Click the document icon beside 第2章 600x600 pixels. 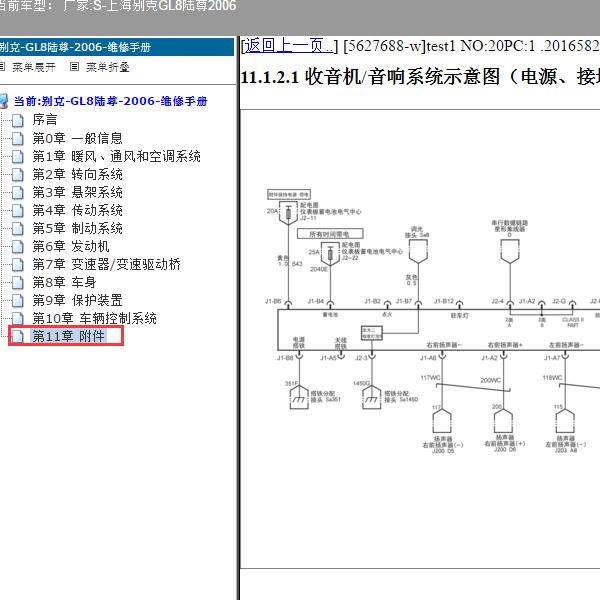[x=17, y=174]
